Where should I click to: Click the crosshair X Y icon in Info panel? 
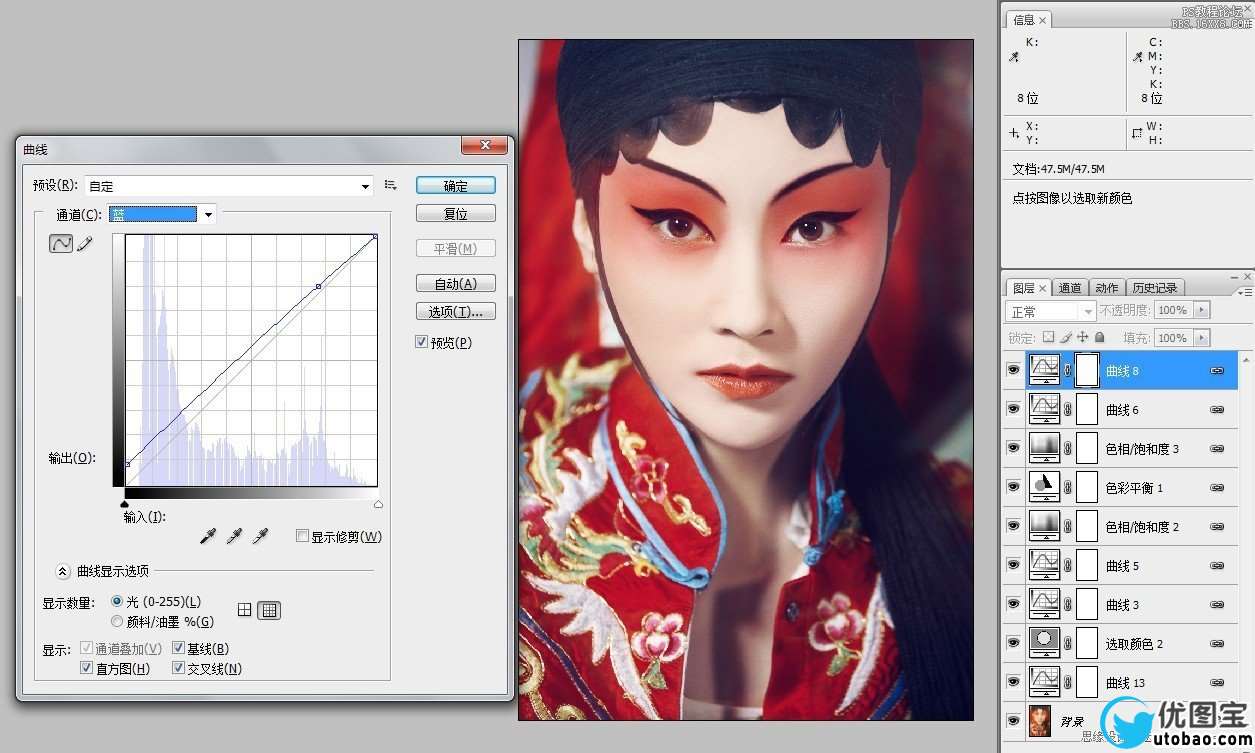coord(1014,133)
